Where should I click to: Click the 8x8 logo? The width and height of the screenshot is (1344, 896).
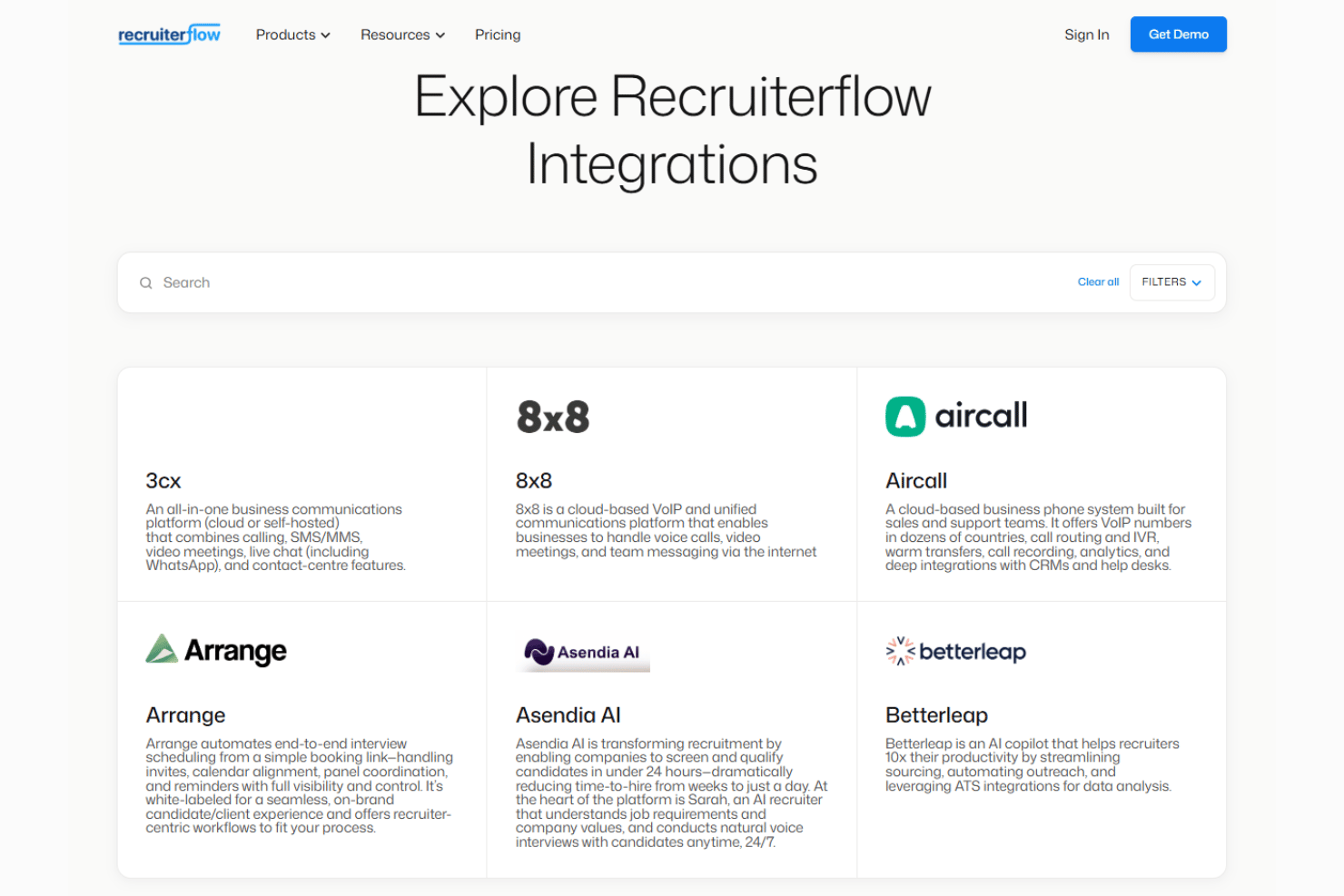tap(553, 418)
